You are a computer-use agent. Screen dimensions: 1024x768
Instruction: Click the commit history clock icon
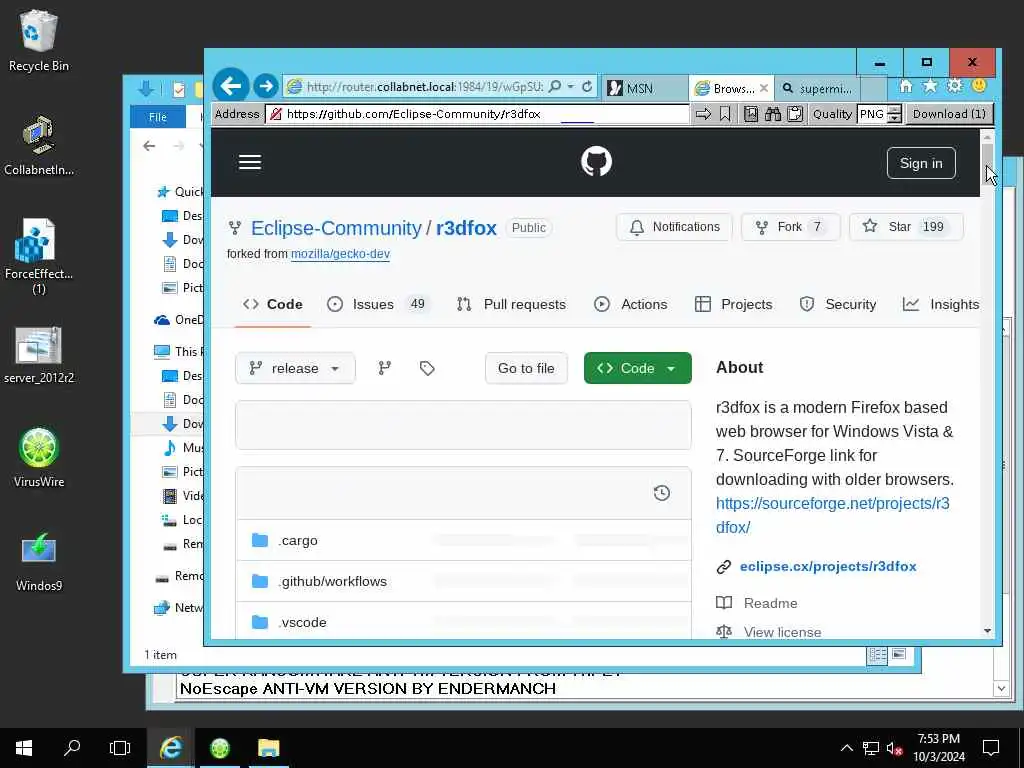click(x=662, y=493)
